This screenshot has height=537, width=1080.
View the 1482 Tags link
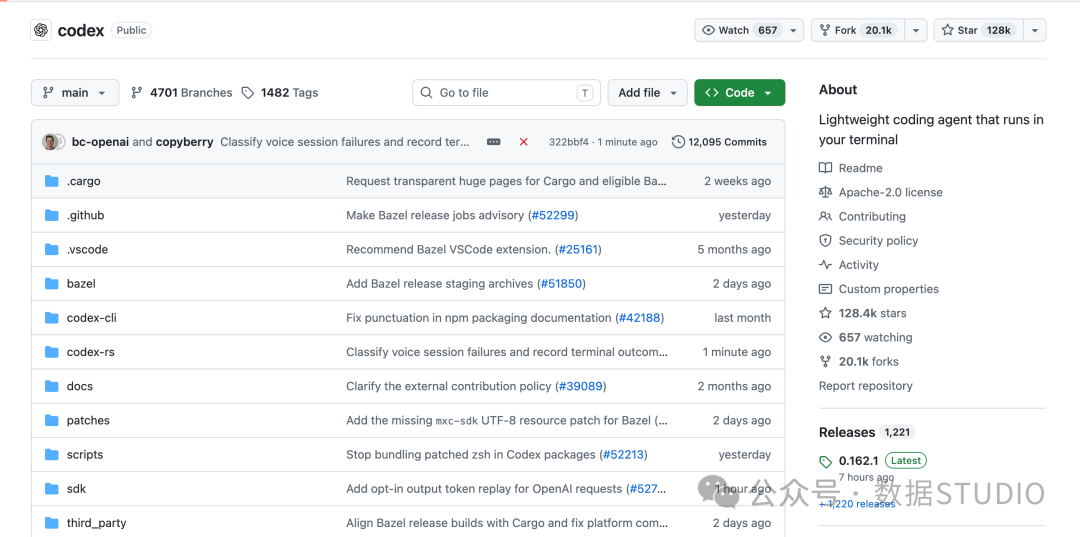280,92
